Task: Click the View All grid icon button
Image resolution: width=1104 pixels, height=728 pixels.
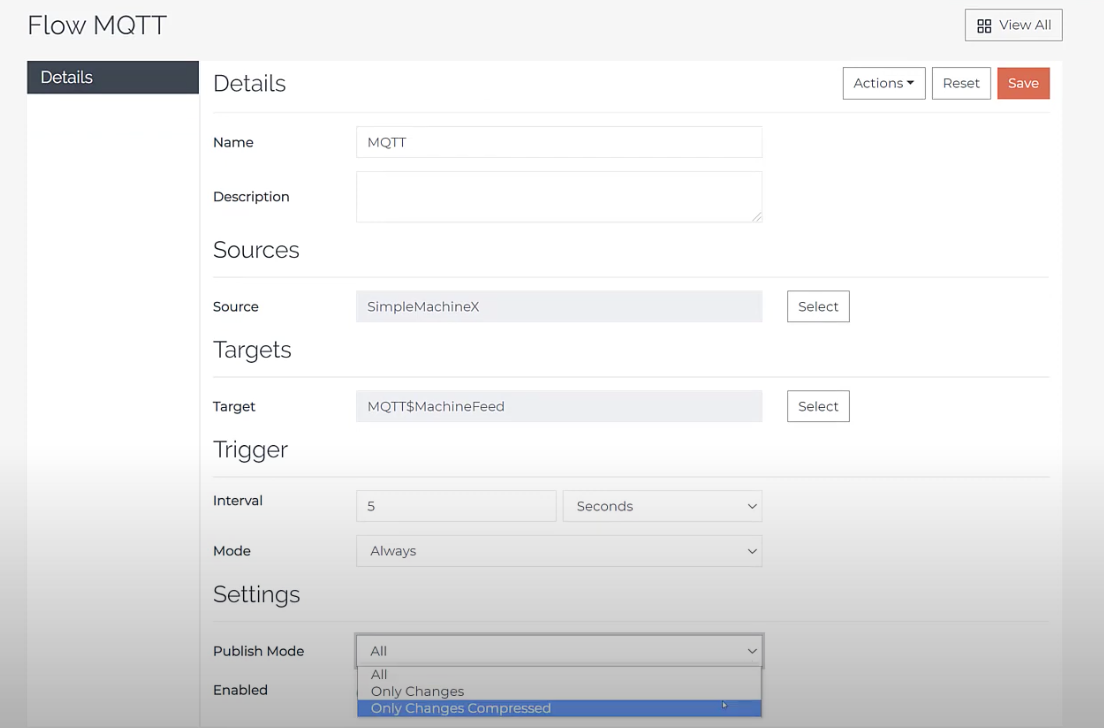Action: [1013, 25]
